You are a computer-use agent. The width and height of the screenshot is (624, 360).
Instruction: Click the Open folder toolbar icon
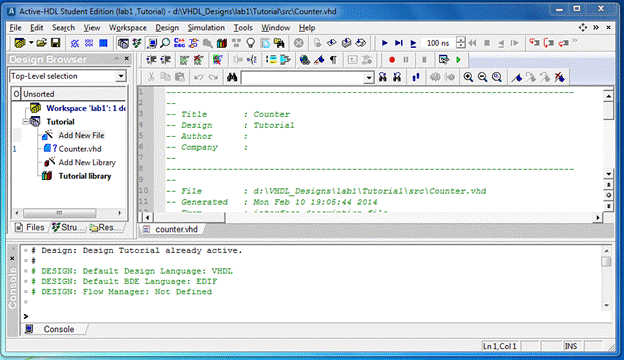click(41, 43)
